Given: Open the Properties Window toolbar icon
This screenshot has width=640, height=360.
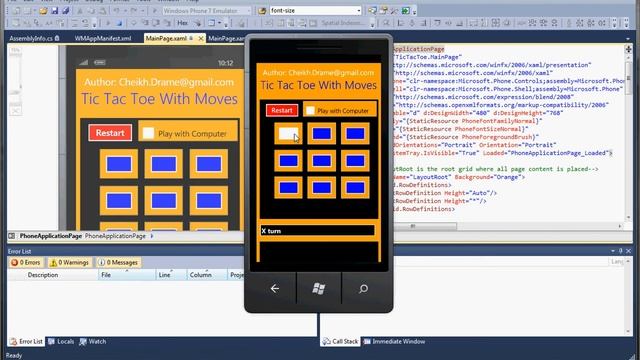Looking at the screenshot, I should click(383, 11).
